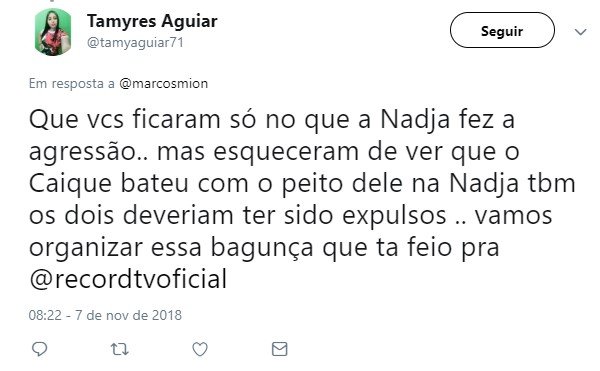
Task: Open Tamyres Aguiar's profile picture
Action: (53, 32)
